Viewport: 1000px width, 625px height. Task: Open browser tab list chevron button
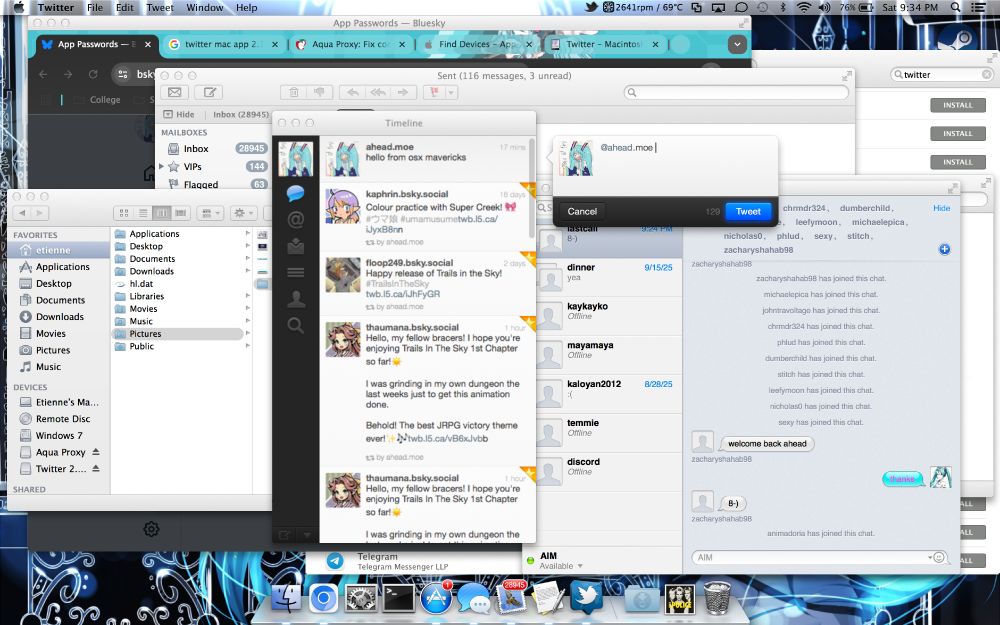737,44
